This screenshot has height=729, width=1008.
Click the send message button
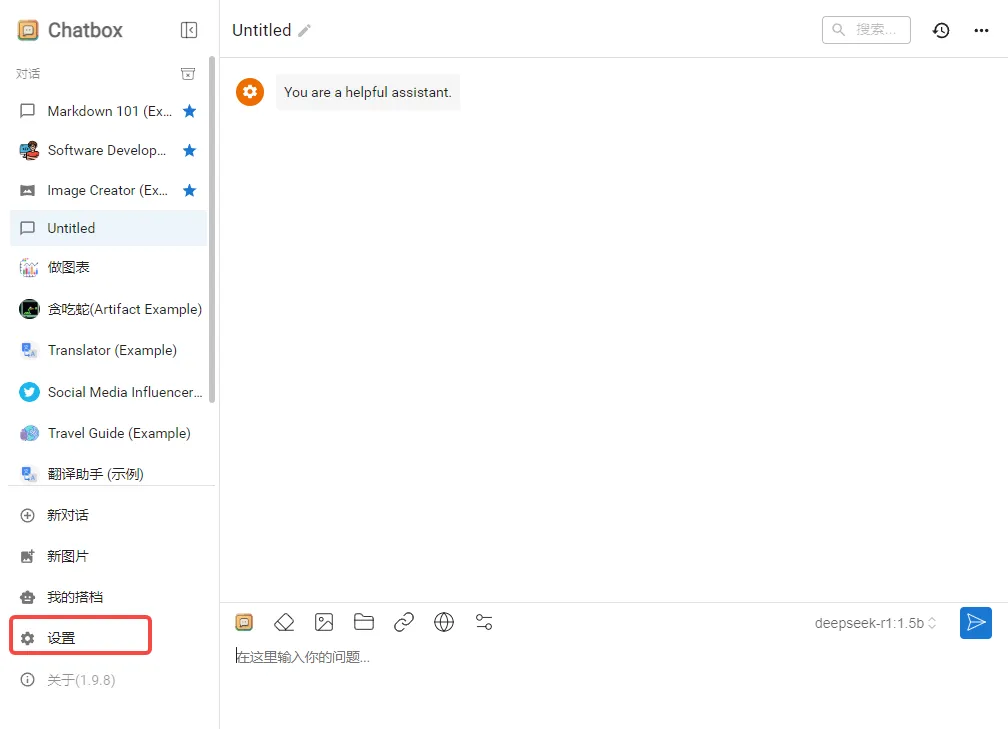(975, 622)
